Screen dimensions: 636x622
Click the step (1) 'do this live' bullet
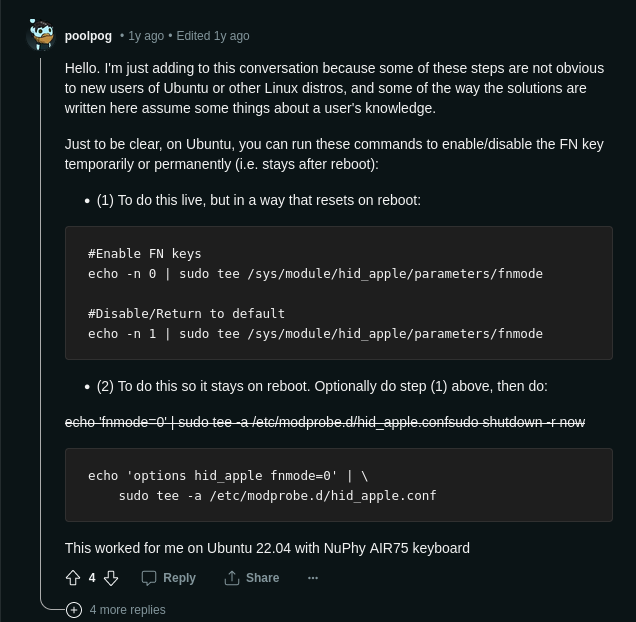tap(259, 200)
